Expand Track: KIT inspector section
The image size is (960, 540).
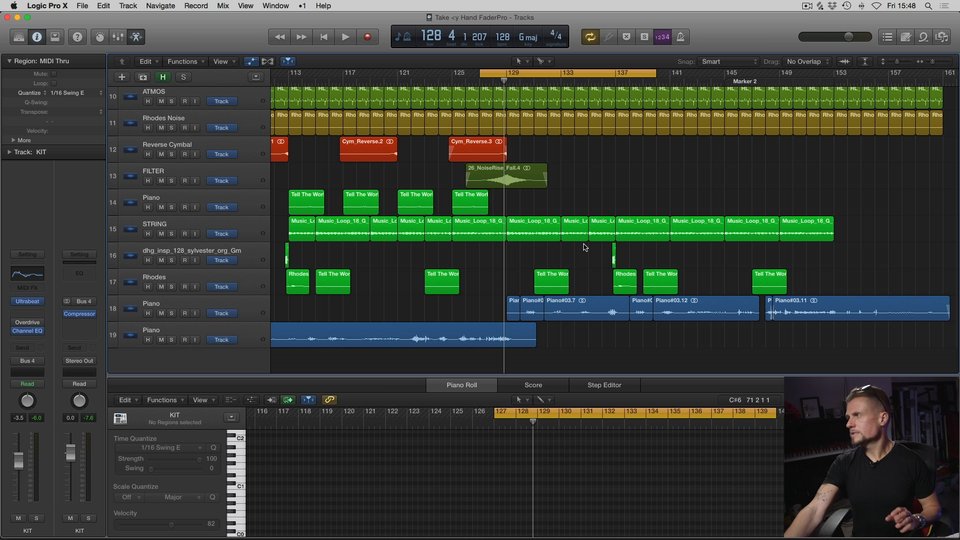9,152
